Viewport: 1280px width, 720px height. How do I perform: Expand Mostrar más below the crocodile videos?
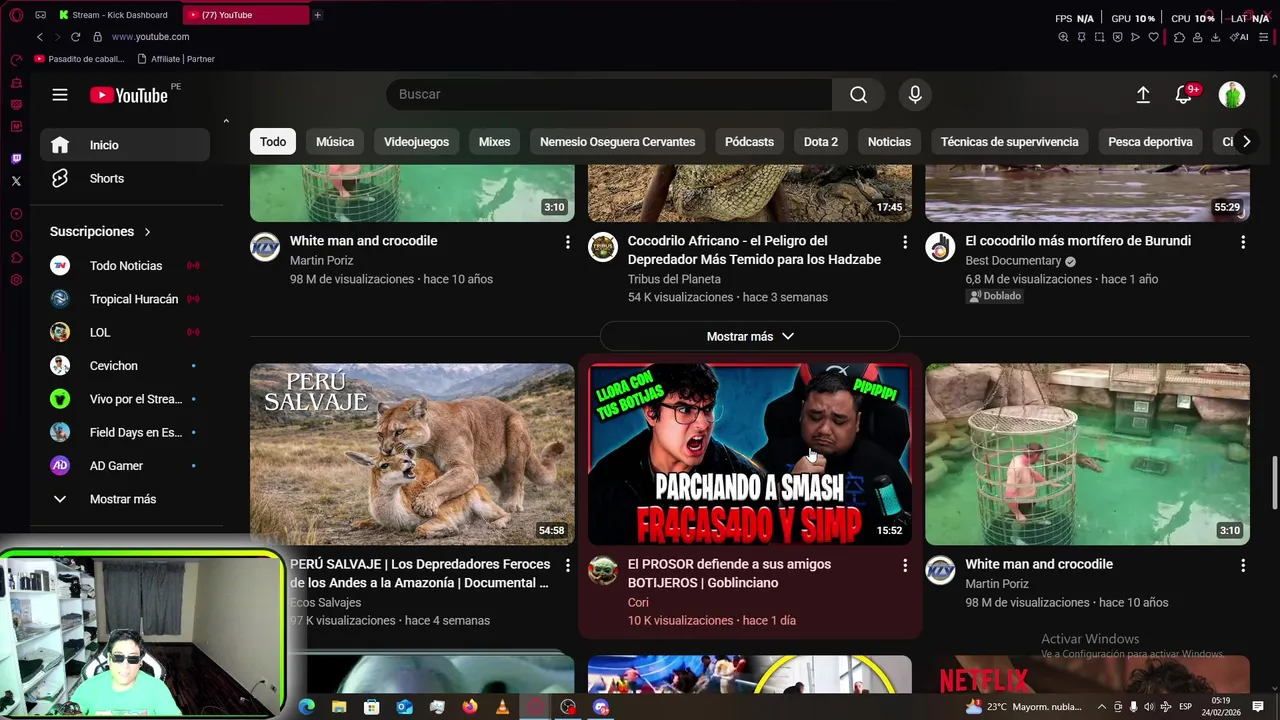[750, 336]
